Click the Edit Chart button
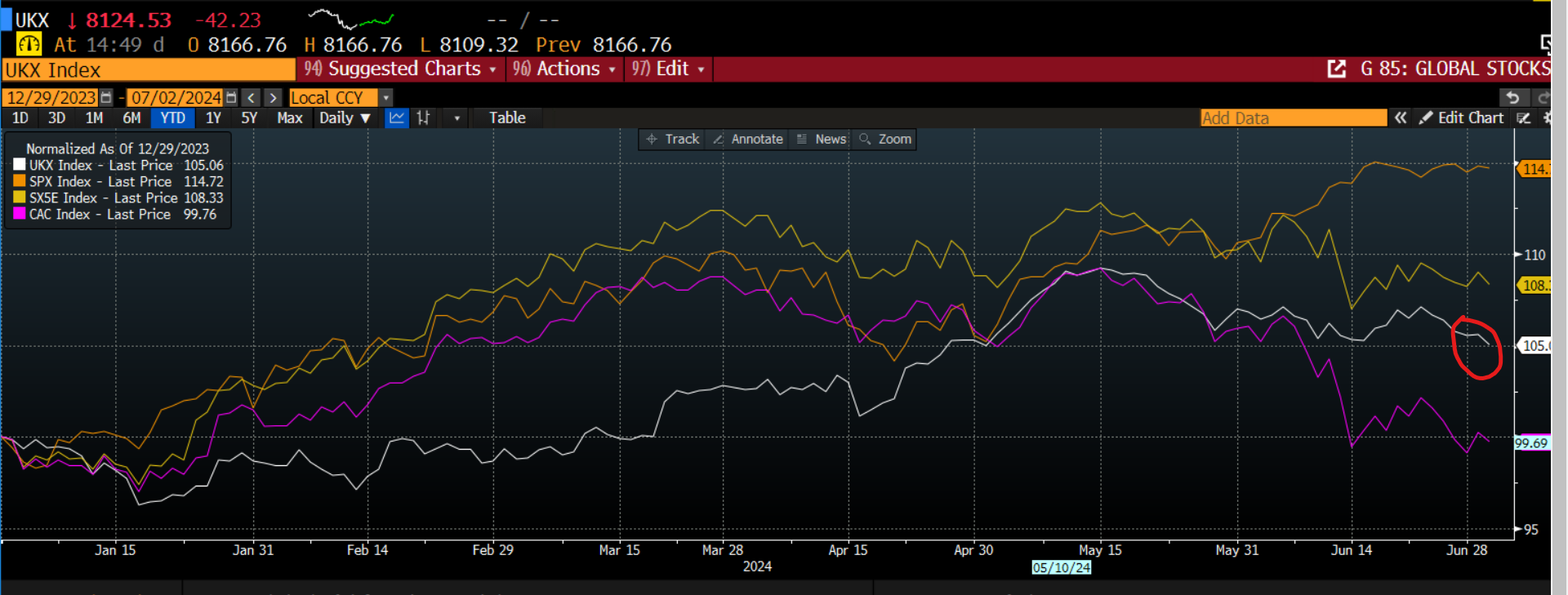1568x595 pixels. 1462,118
